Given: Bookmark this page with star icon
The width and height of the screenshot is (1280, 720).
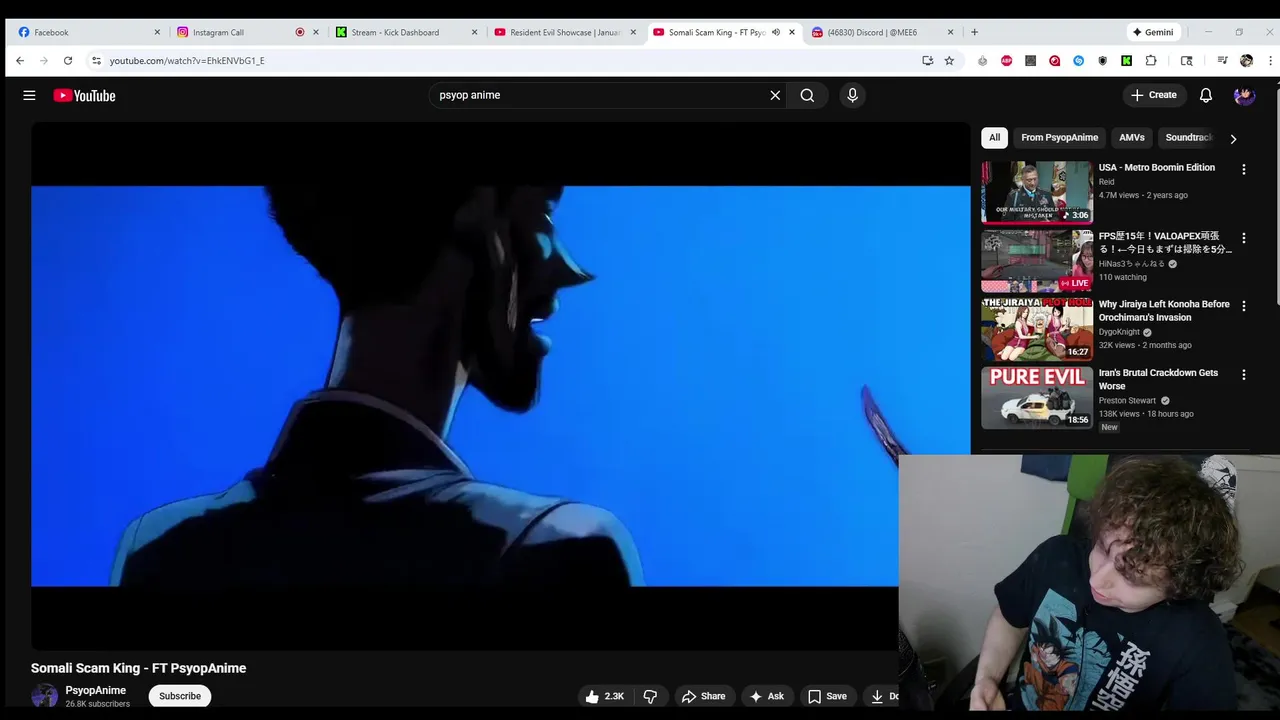Looking at the screenshot, I should [949, 60].
